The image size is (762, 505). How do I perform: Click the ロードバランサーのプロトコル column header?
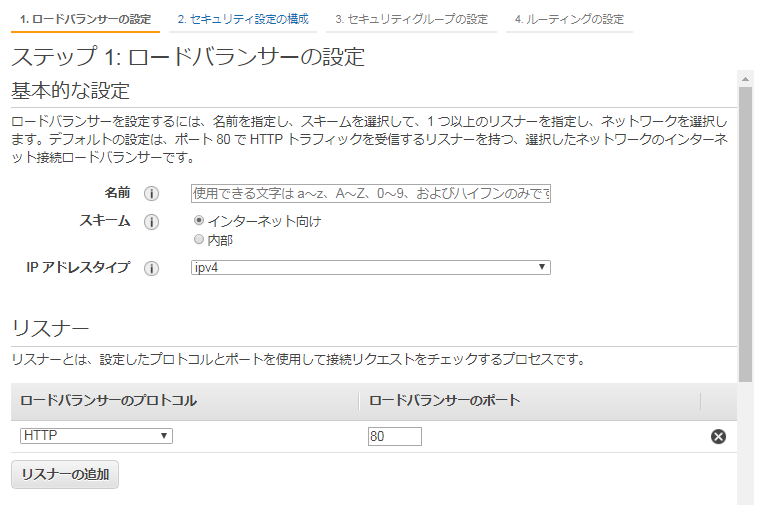click(x=109, y=401)
